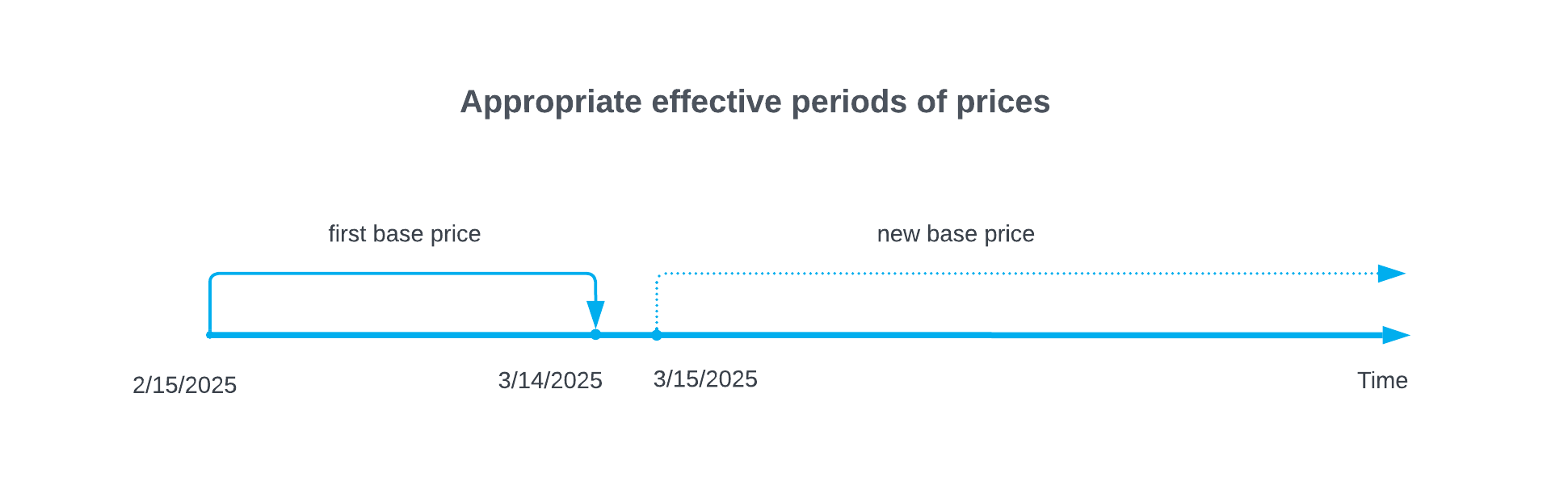Click the '2/15/2025' date label
Viewport: 1568px width, 498px height.
coord(184,385)
